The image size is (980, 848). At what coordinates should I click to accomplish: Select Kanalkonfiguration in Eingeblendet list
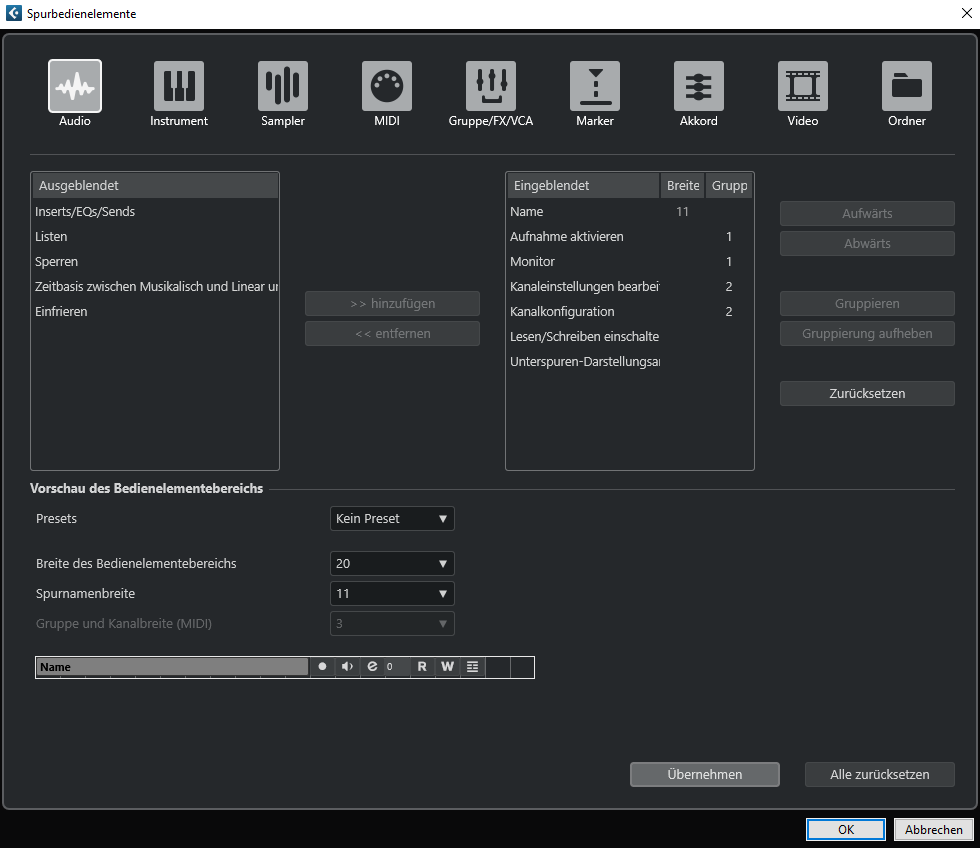click(x=562, y=312)
